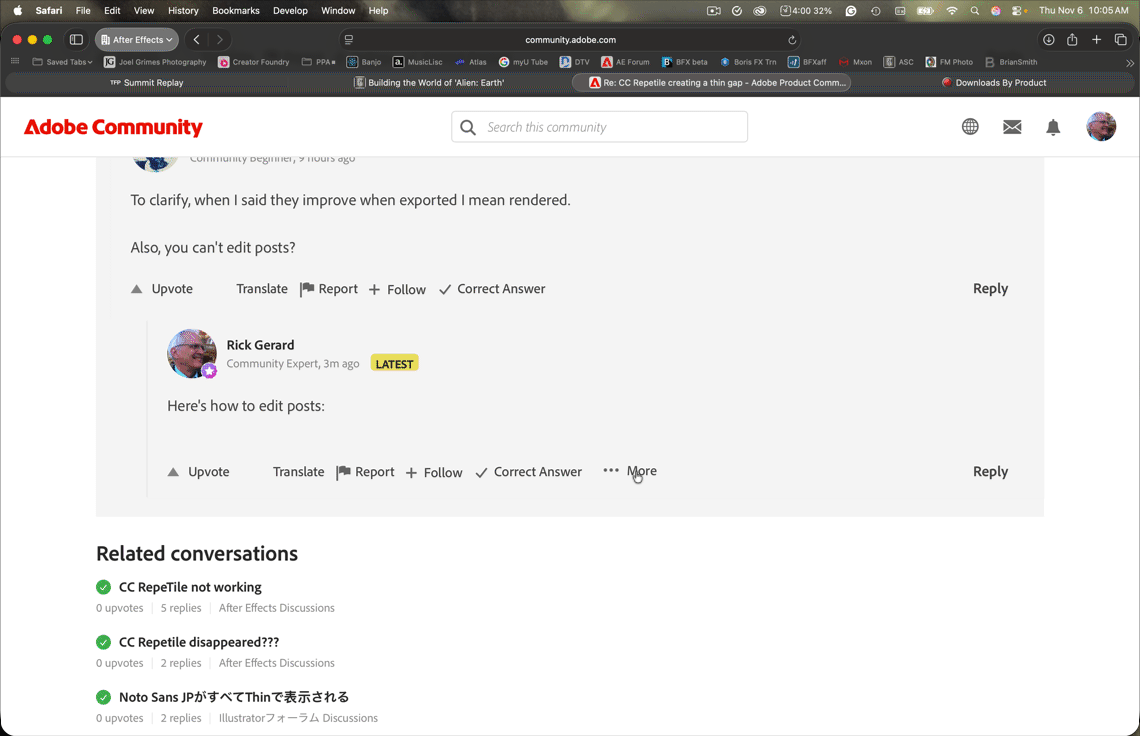Mark the clarification reply as Correct Answer

pyautogui.click(x=492, y=289)
